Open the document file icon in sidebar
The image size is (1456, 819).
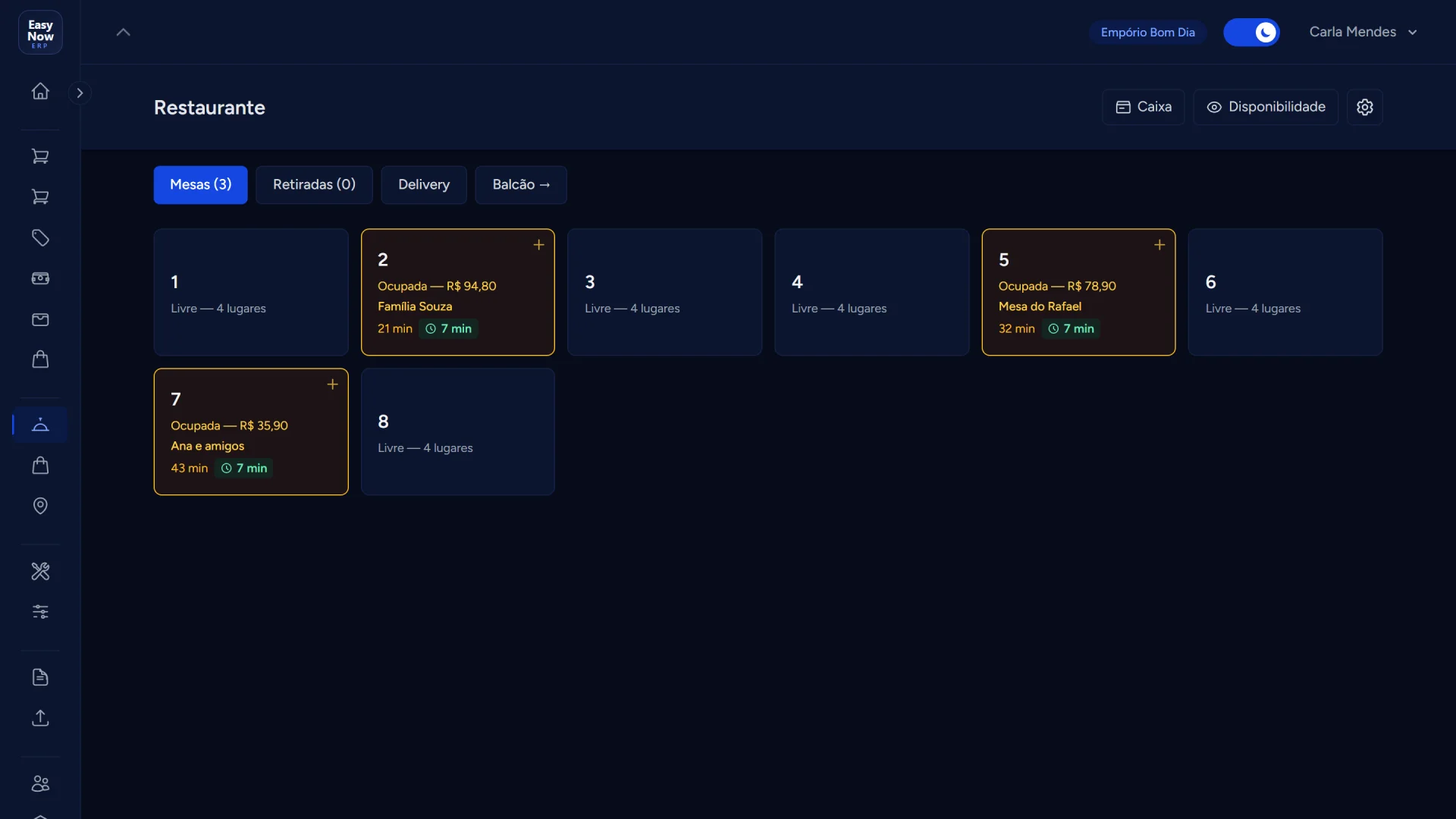(x=40, y=677)
